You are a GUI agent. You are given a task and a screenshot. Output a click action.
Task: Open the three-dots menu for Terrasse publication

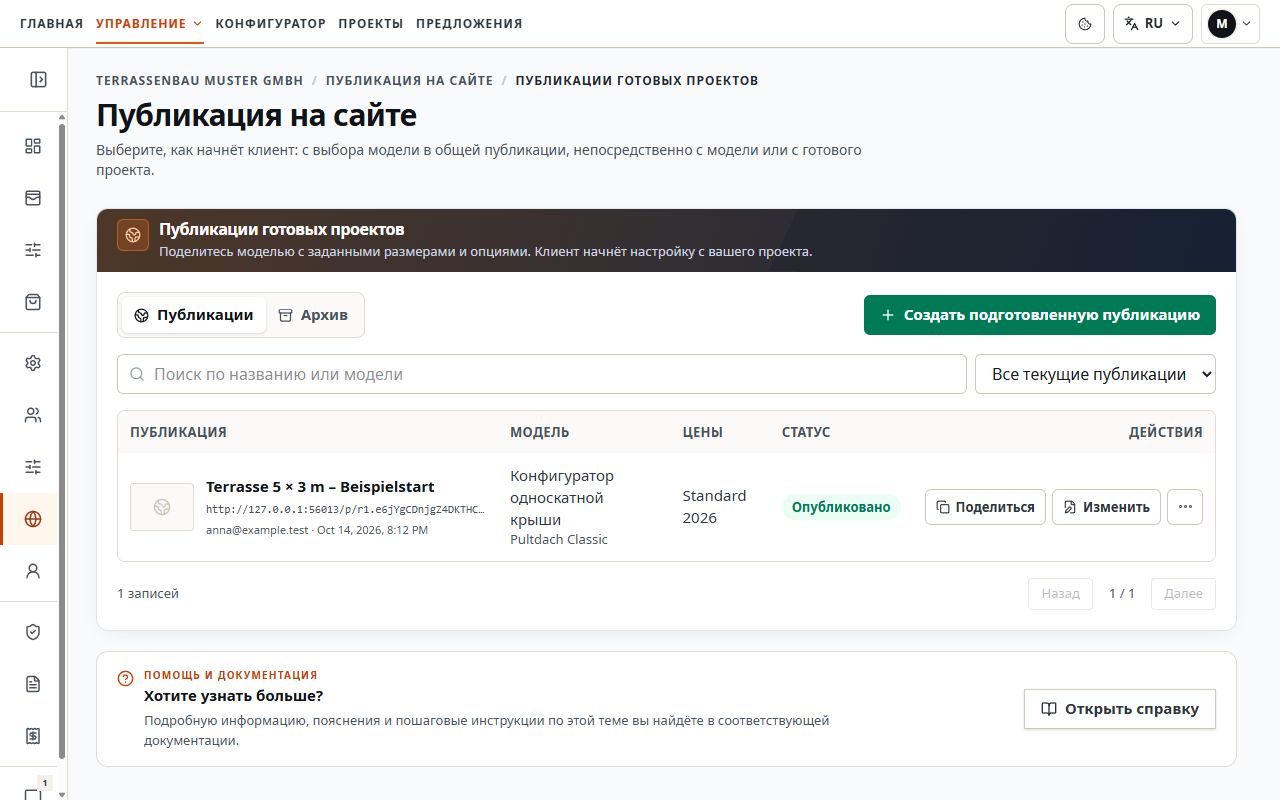[x=1185, y=507]
